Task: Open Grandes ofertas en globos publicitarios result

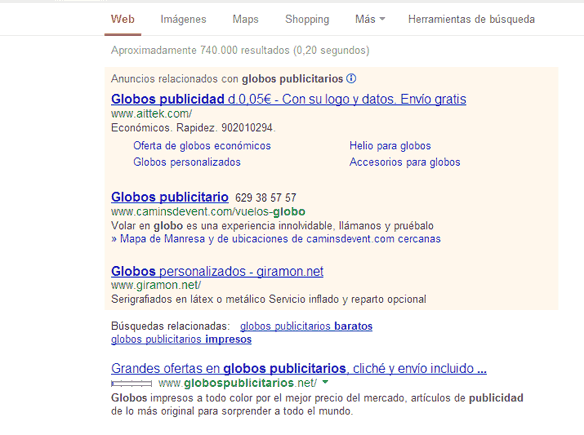Action: pyautogui.click(x=299, y=368)
